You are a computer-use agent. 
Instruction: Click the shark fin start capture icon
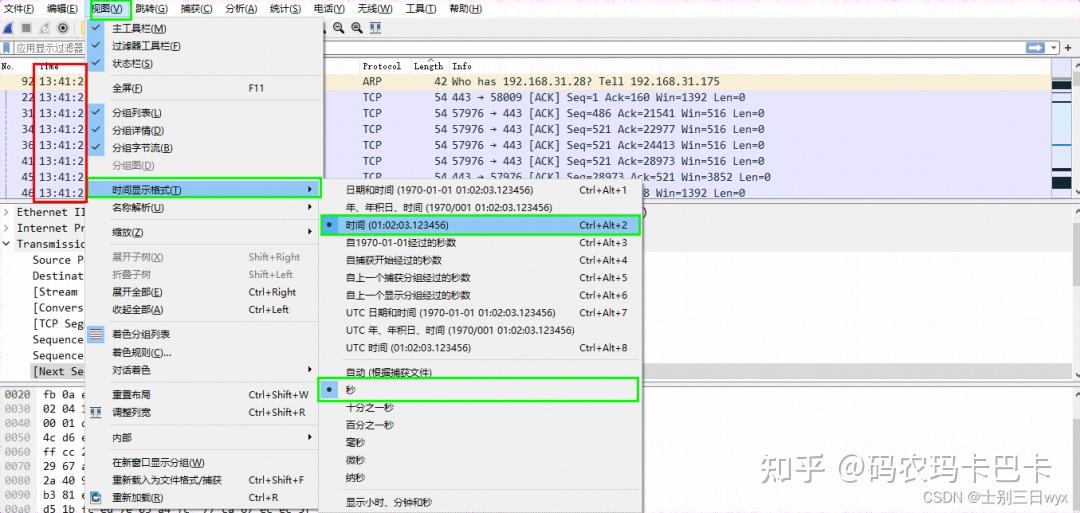click(x=9, y=28)
